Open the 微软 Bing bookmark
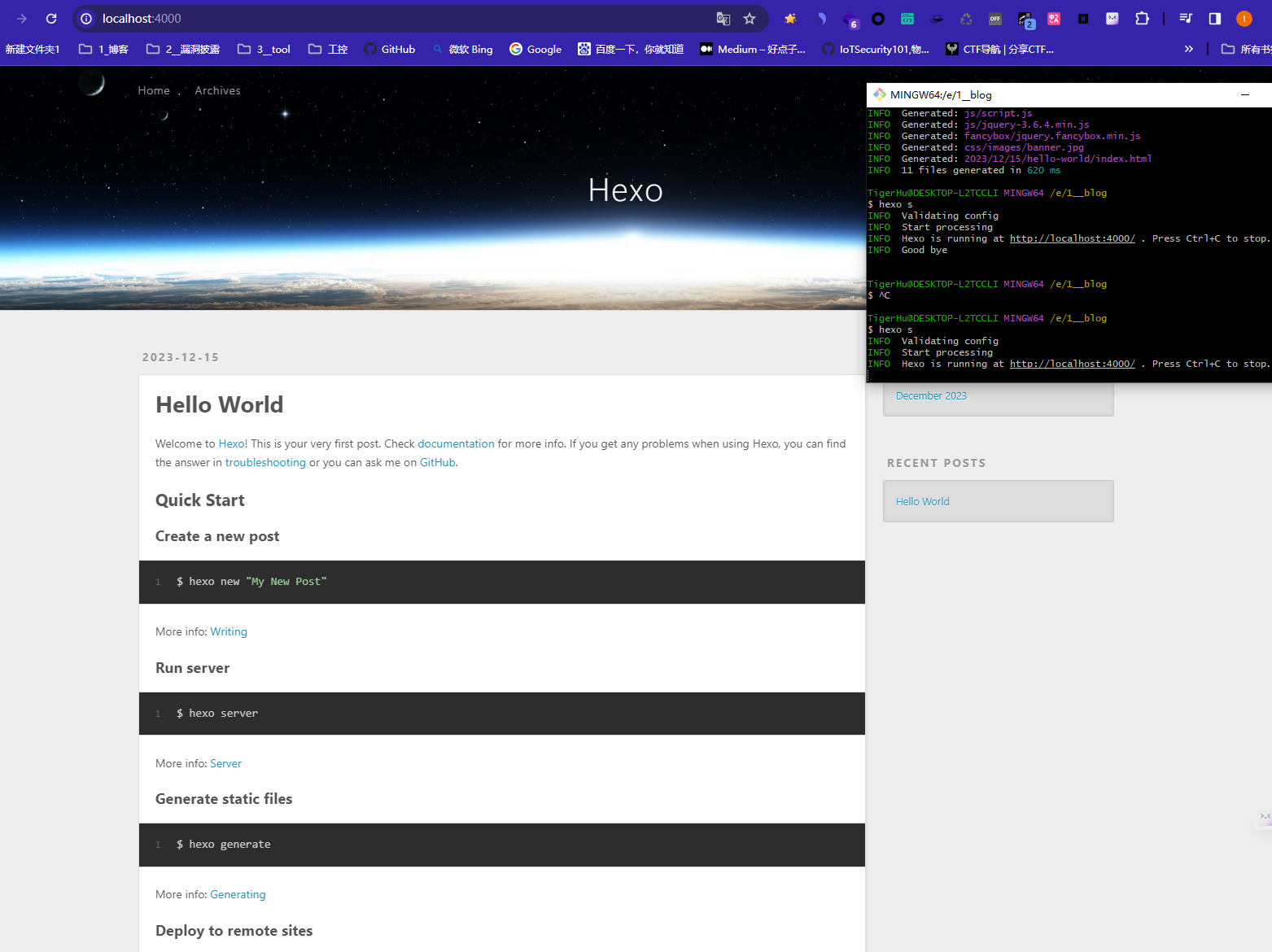 (x=462, y=49)
